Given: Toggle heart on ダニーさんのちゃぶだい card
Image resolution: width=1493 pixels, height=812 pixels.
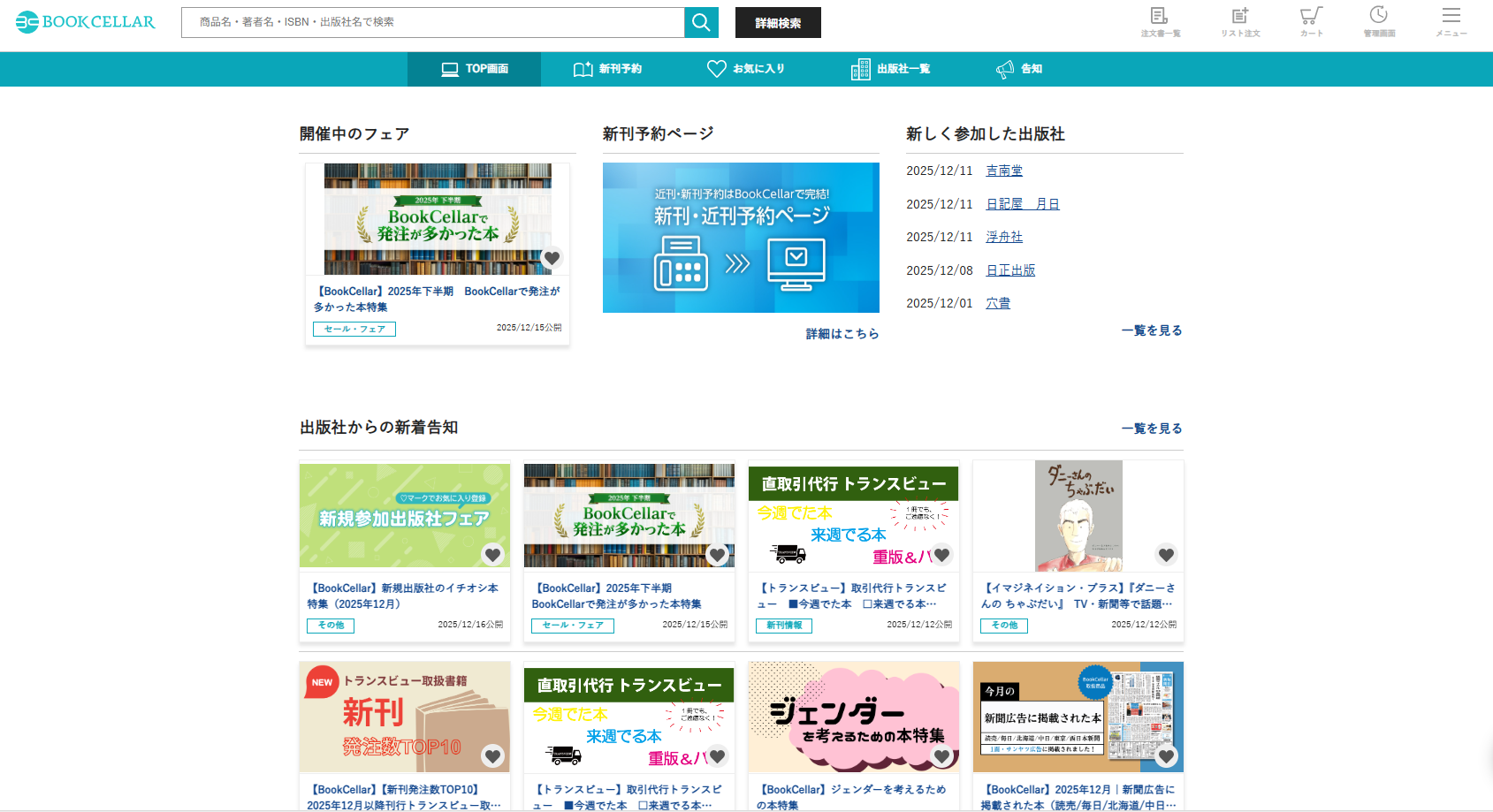Looking at the screenshot, I should [1166, 555].
